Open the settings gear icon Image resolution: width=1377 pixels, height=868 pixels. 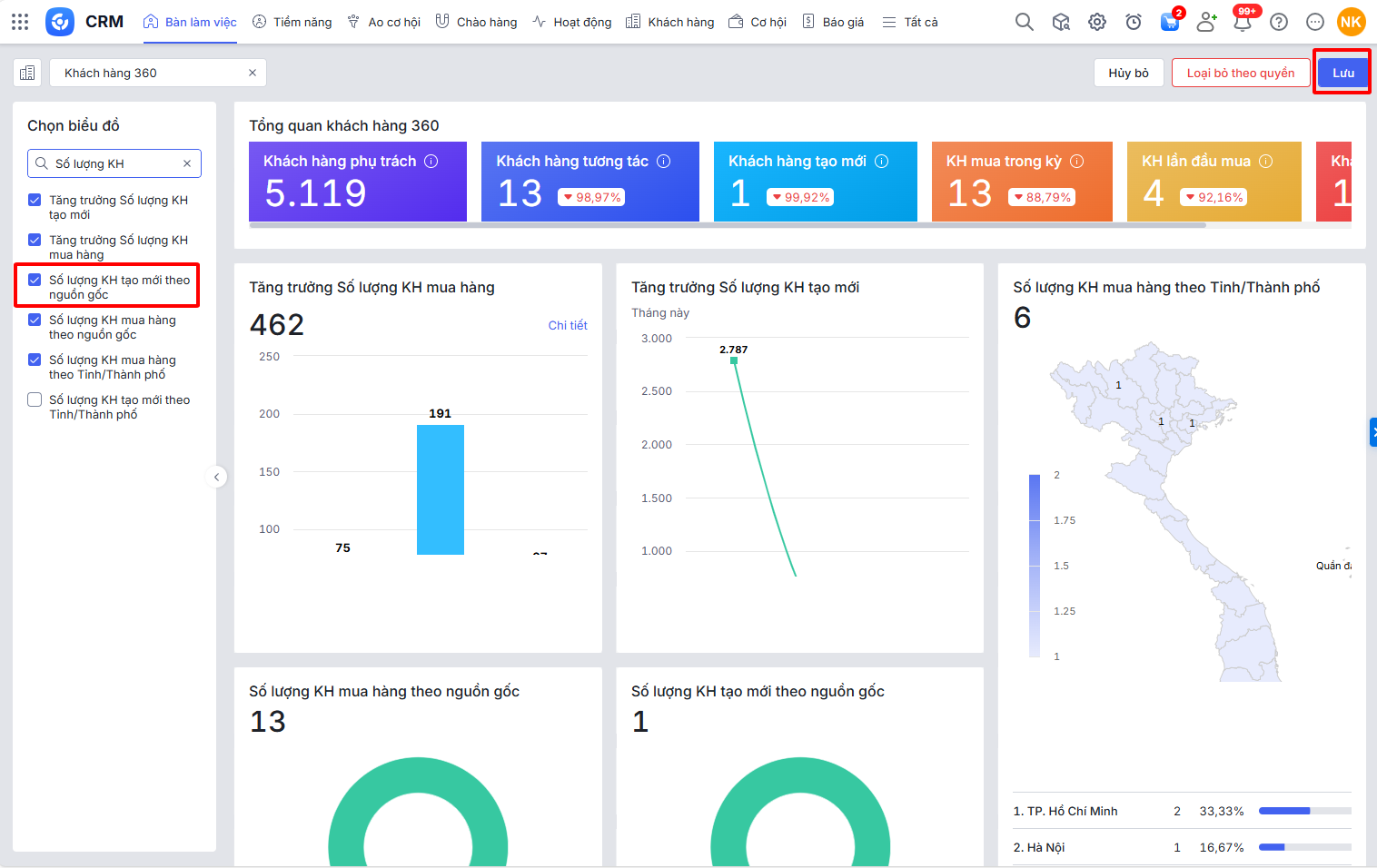tap(1097, 22)
